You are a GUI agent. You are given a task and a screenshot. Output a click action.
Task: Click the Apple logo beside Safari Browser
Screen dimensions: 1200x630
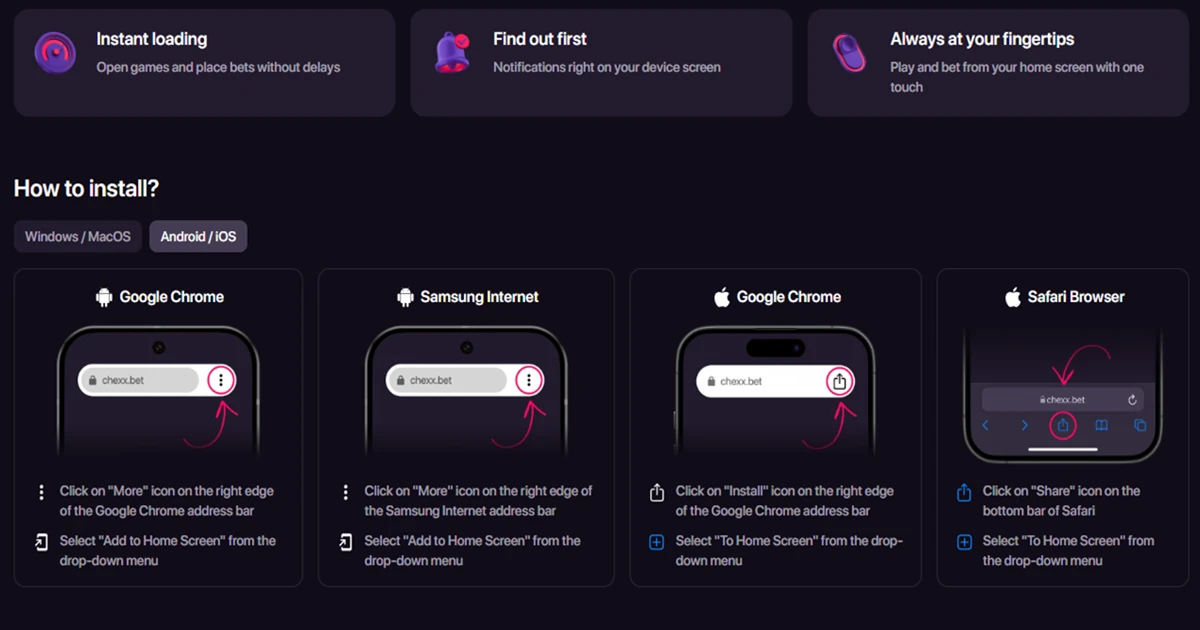coord(1012,297)
